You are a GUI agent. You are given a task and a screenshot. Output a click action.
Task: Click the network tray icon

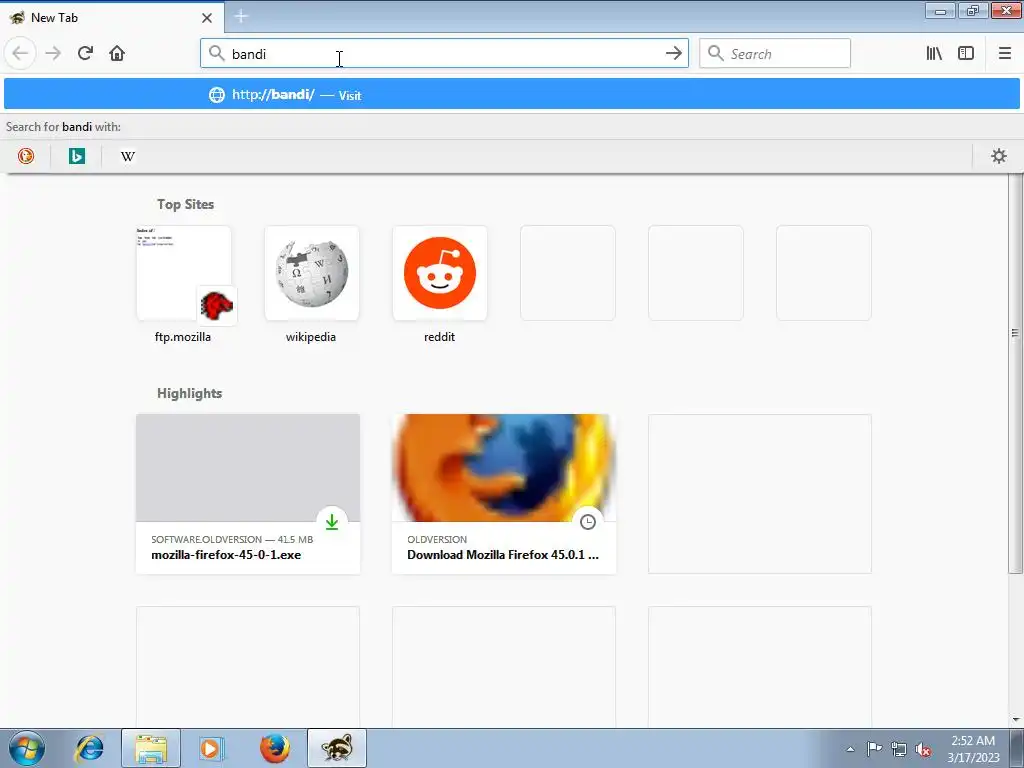pyautogui.click(x=899, y=749)
